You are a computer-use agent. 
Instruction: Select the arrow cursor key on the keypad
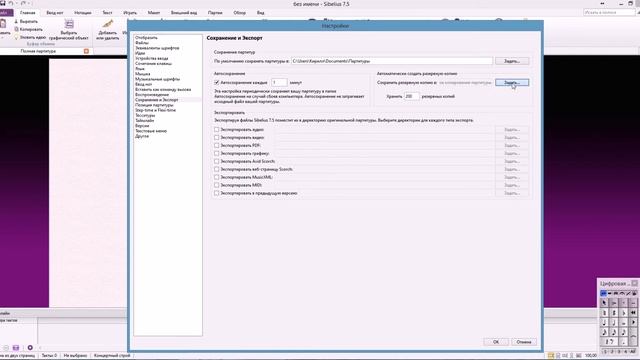604,302
